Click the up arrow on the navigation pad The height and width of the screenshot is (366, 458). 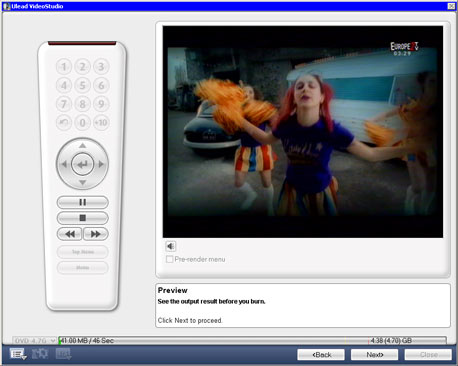82,145
